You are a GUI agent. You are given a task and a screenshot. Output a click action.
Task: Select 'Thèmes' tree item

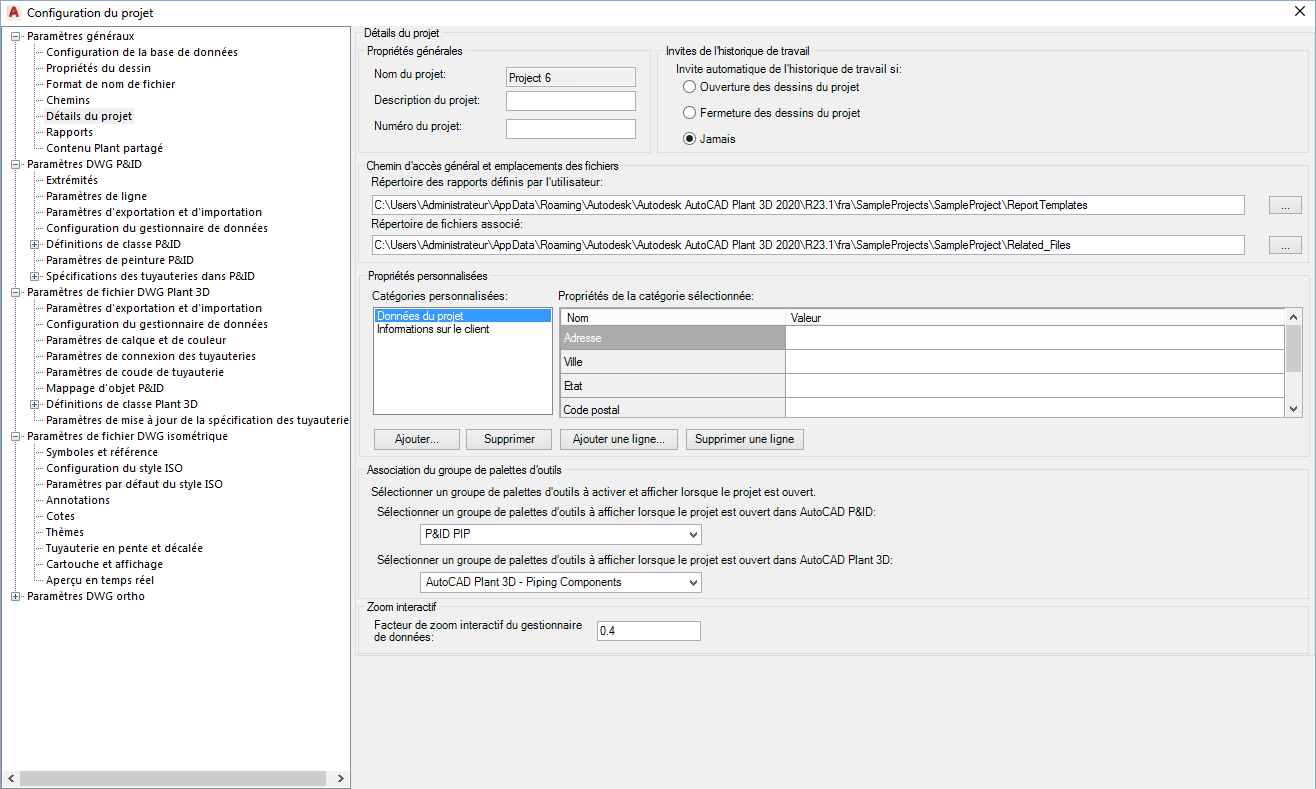[x=65, y=532]
